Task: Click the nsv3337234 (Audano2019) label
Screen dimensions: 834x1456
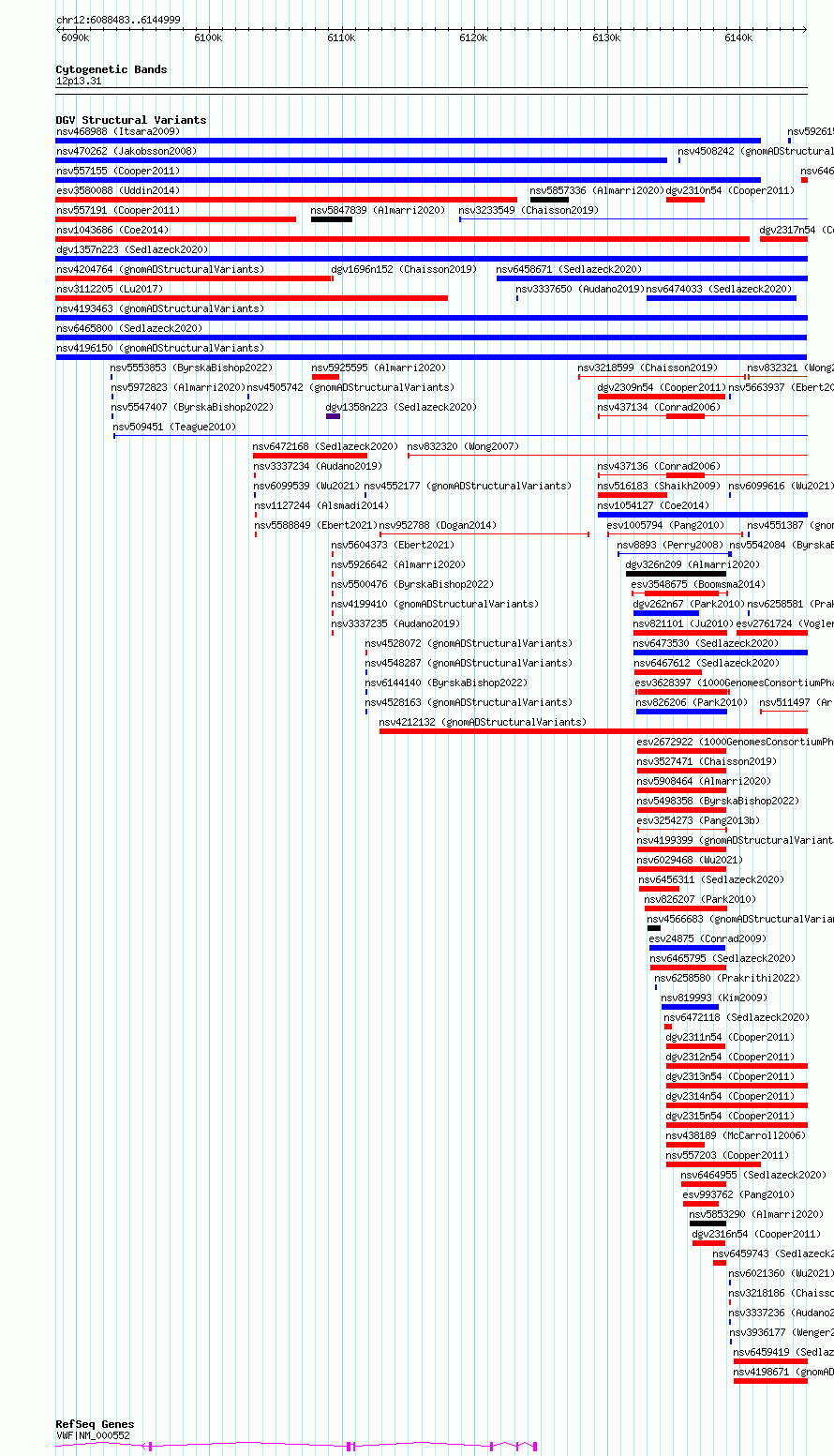Action: coord(318,466)
